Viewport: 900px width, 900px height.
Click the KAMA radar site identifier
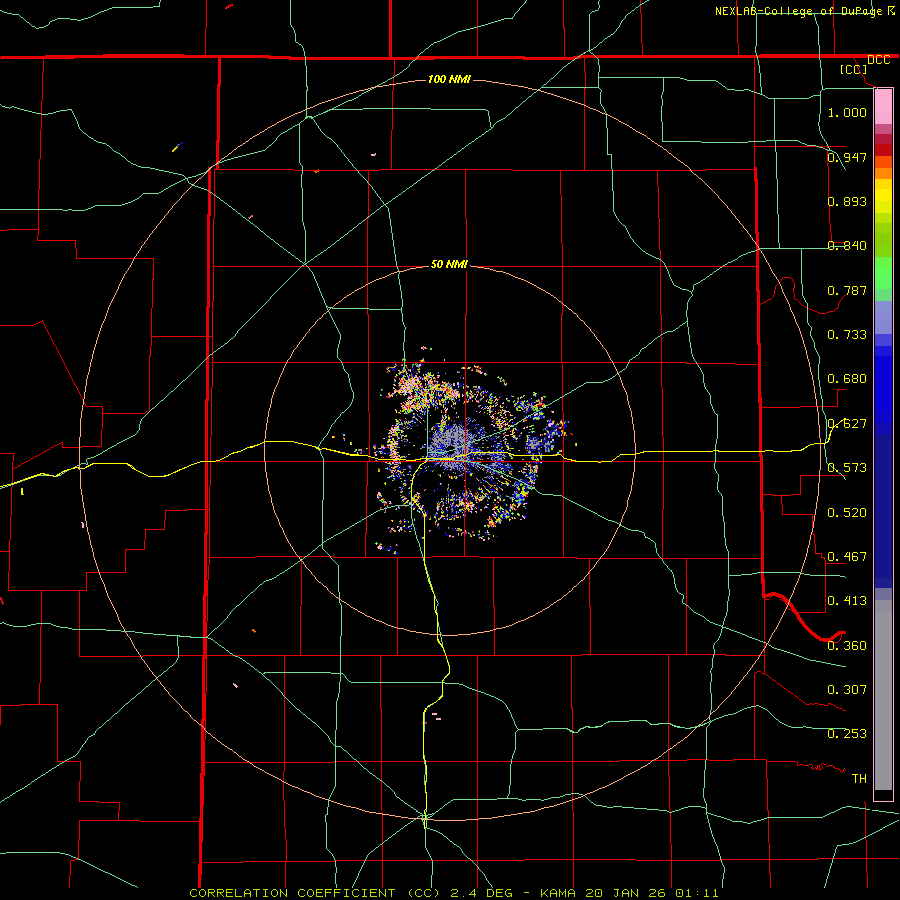pyautogui.click(x=558, y=893)
